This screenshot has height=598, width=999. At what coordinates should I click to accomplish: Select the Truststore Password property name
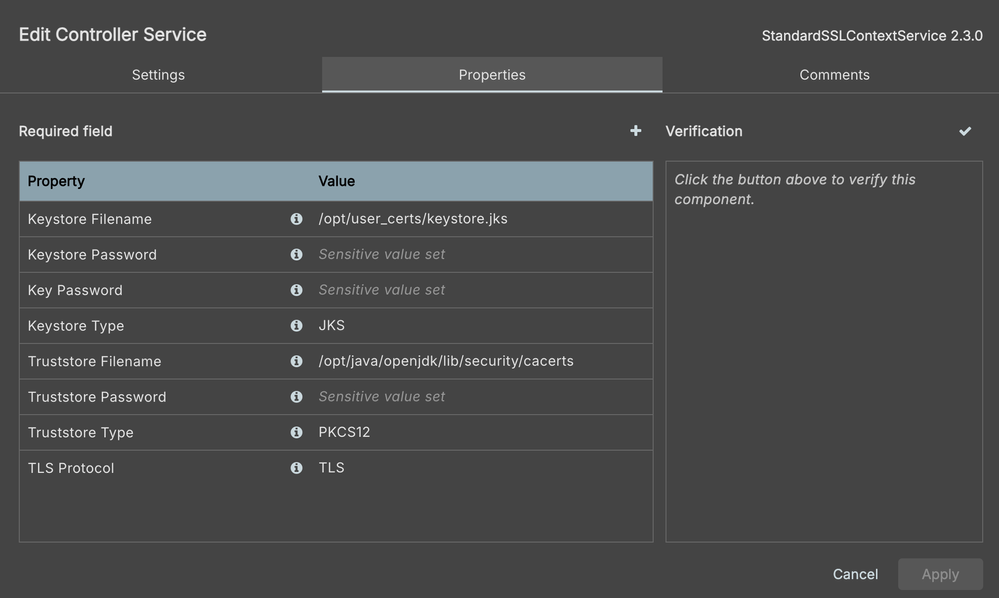97,397
